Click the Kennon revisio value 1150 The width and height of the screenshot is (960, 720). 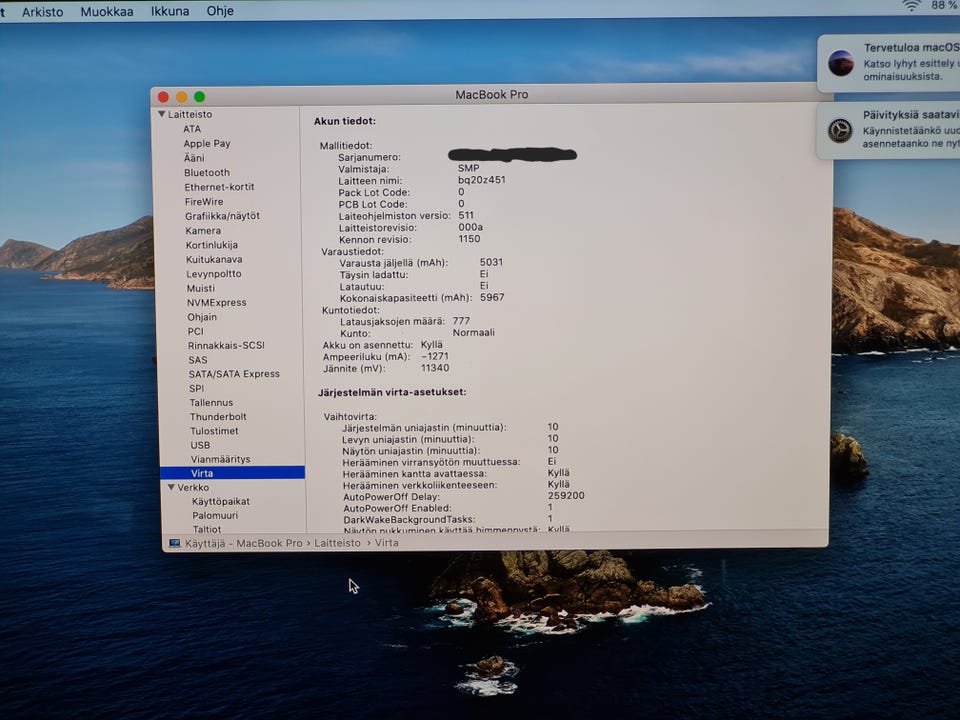pos(469,239)
